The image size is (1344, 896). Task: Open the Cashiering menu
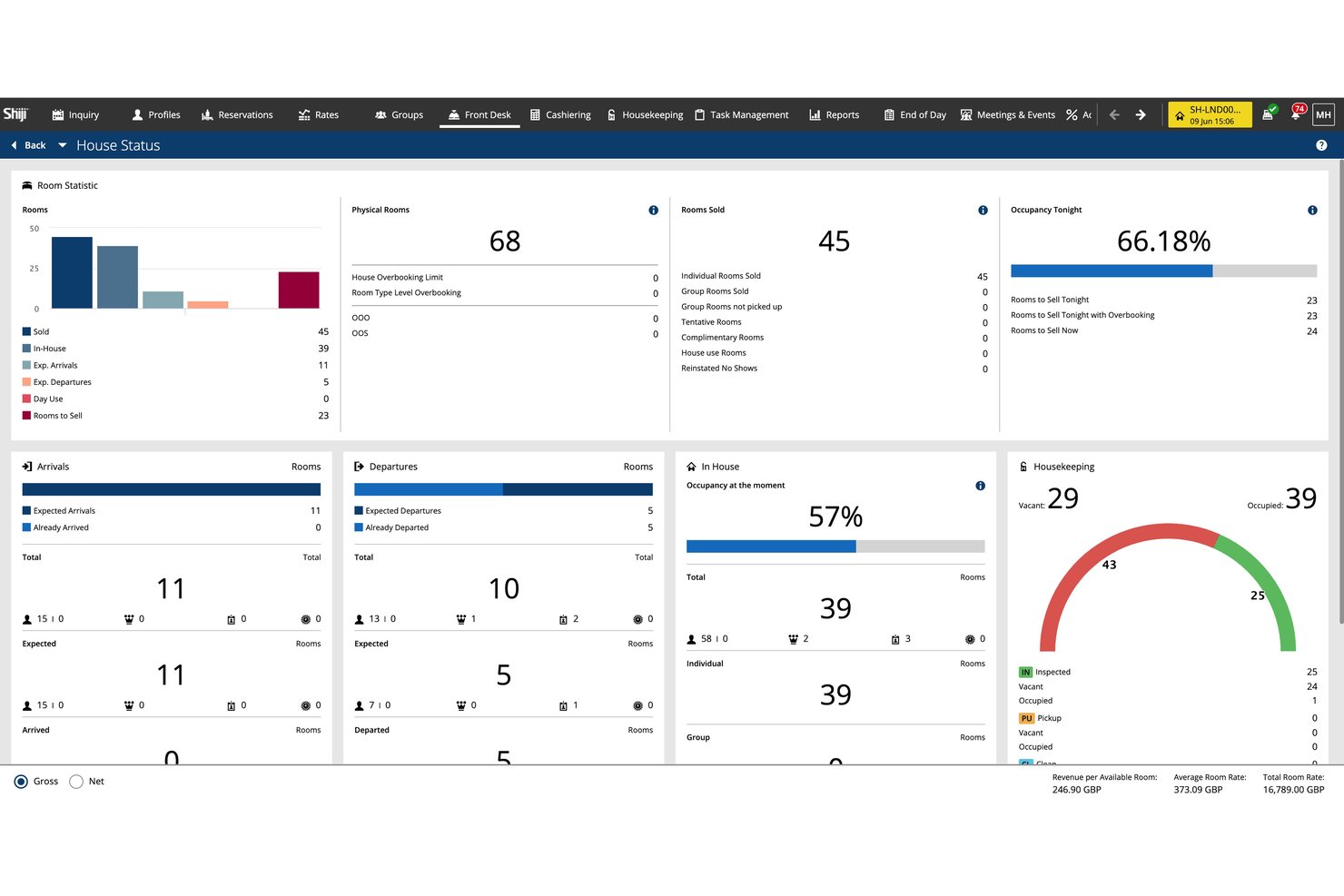pyautogui.click(x=560, y=115)
